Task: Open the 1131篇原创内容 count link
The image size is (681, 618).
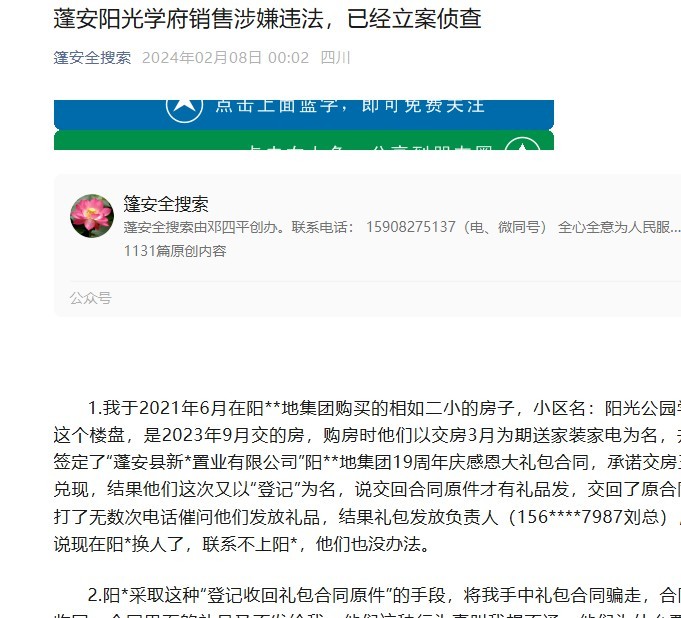Action: 175,251
